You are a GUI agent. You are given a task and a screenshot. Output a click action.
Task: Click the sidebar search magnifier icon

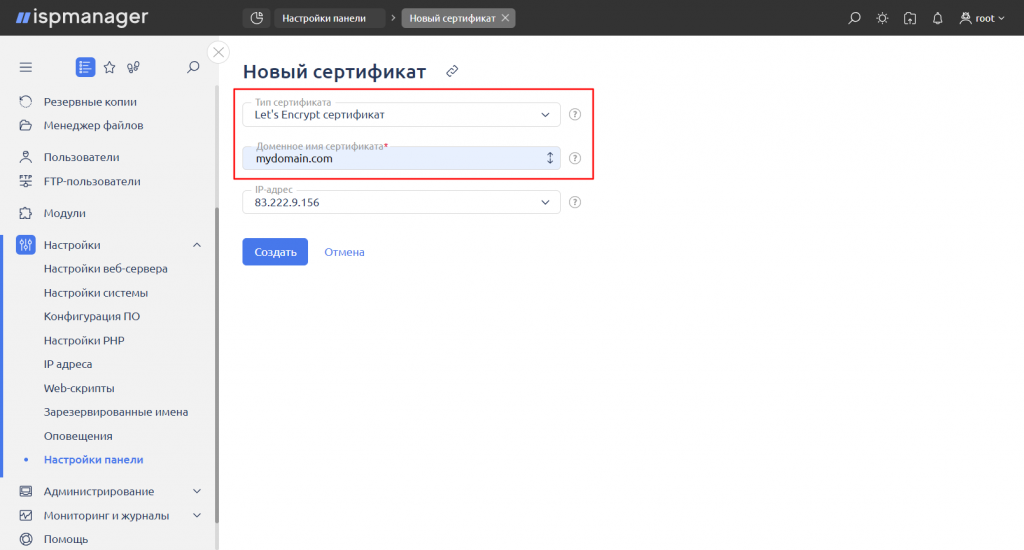pos(193,67)
